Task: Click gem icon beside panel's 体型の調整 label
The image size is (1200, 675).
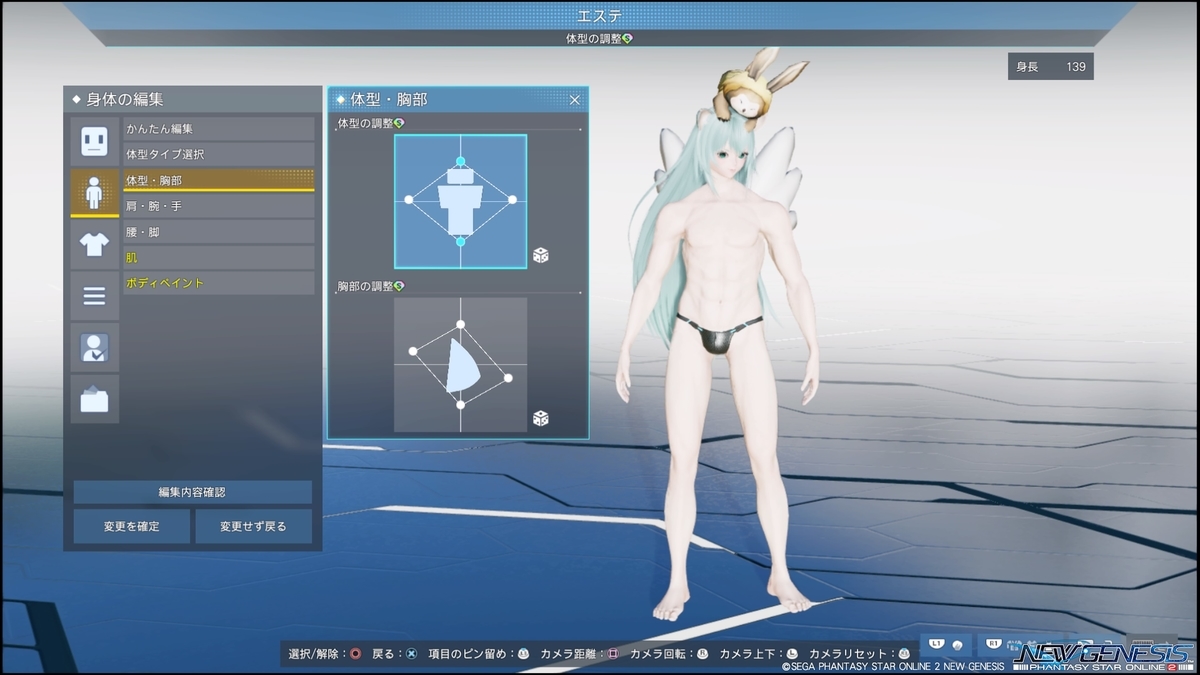Action: tap(399, 123)
